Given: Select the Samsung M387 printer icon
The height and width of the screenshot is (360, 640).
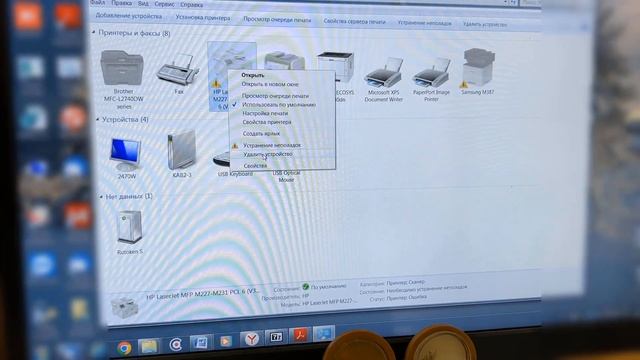Looking at the screenshot, I should (478, 67).
